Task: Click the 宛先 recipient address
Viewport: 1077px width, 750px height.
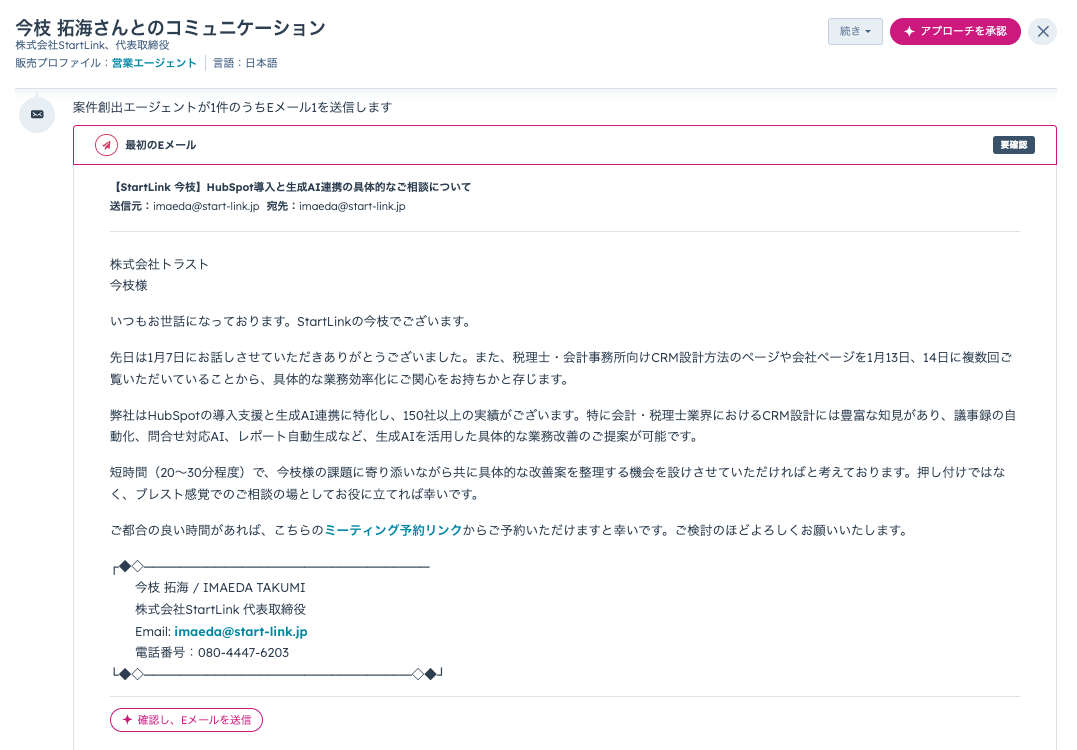Action: 352,206
